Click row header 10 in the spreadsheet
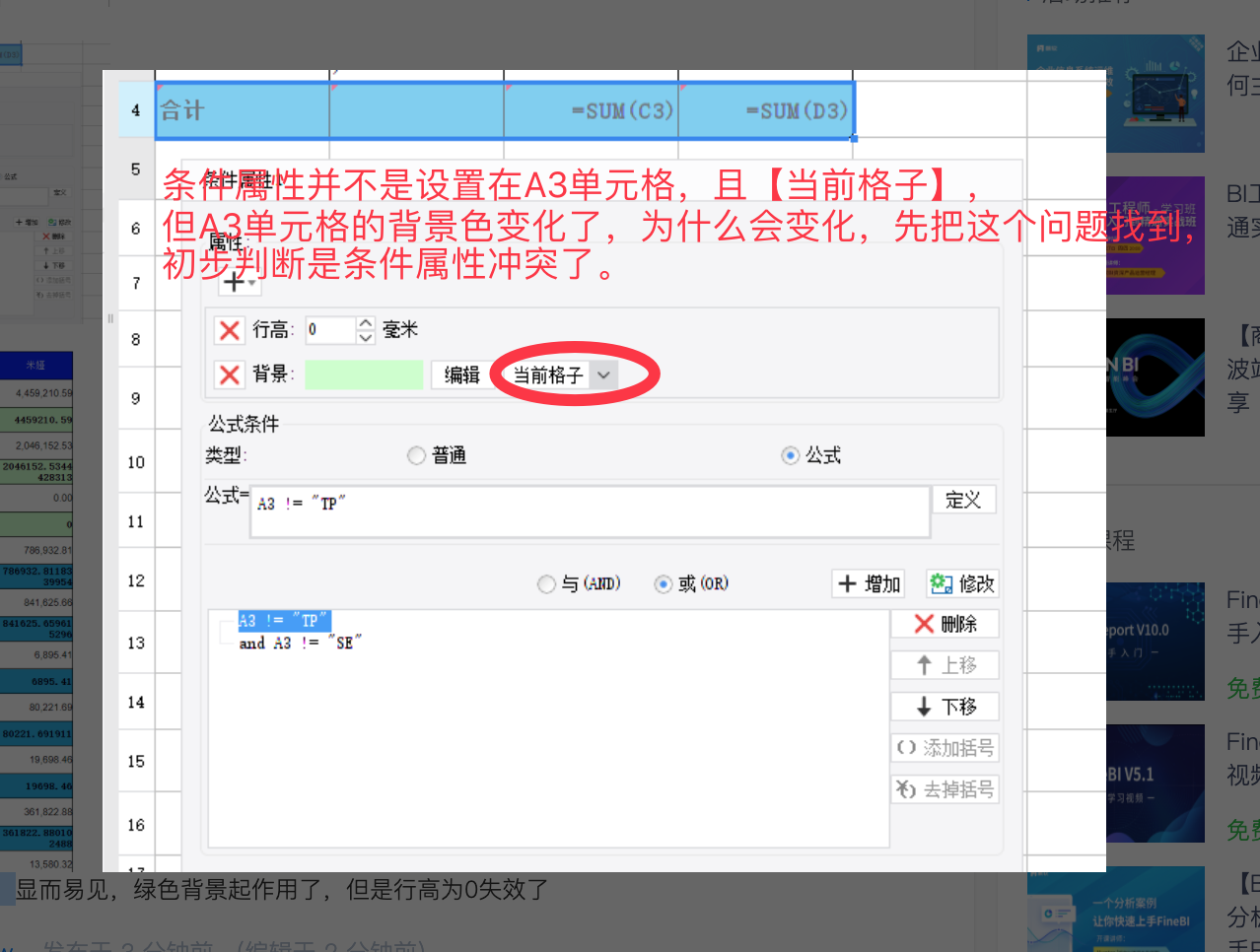The height and width of the screenshot is (952, 1260). 136,462
